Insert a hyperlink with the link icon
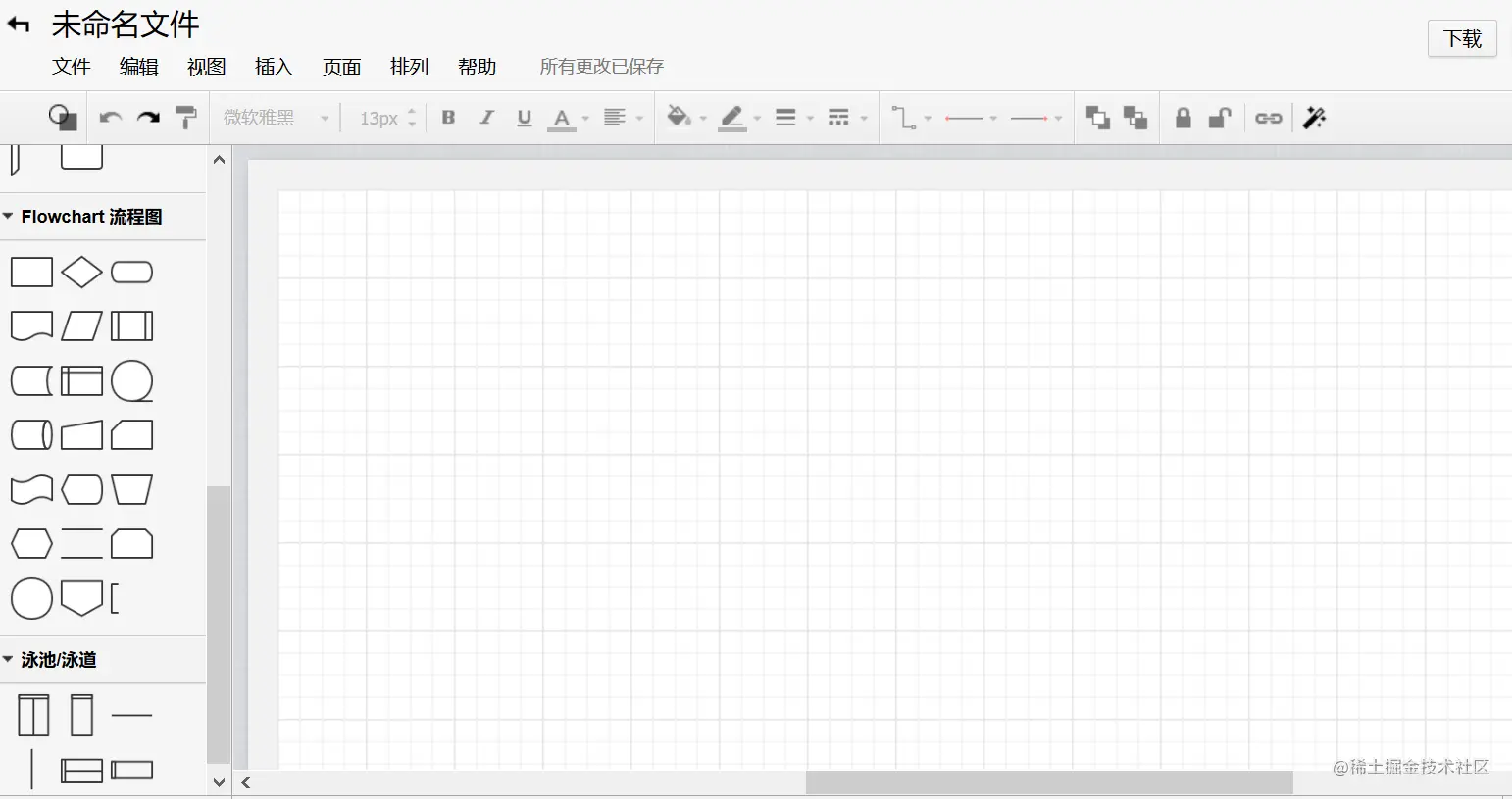This screenshot has height=799, width=1512. click(x=1269, y=118)
